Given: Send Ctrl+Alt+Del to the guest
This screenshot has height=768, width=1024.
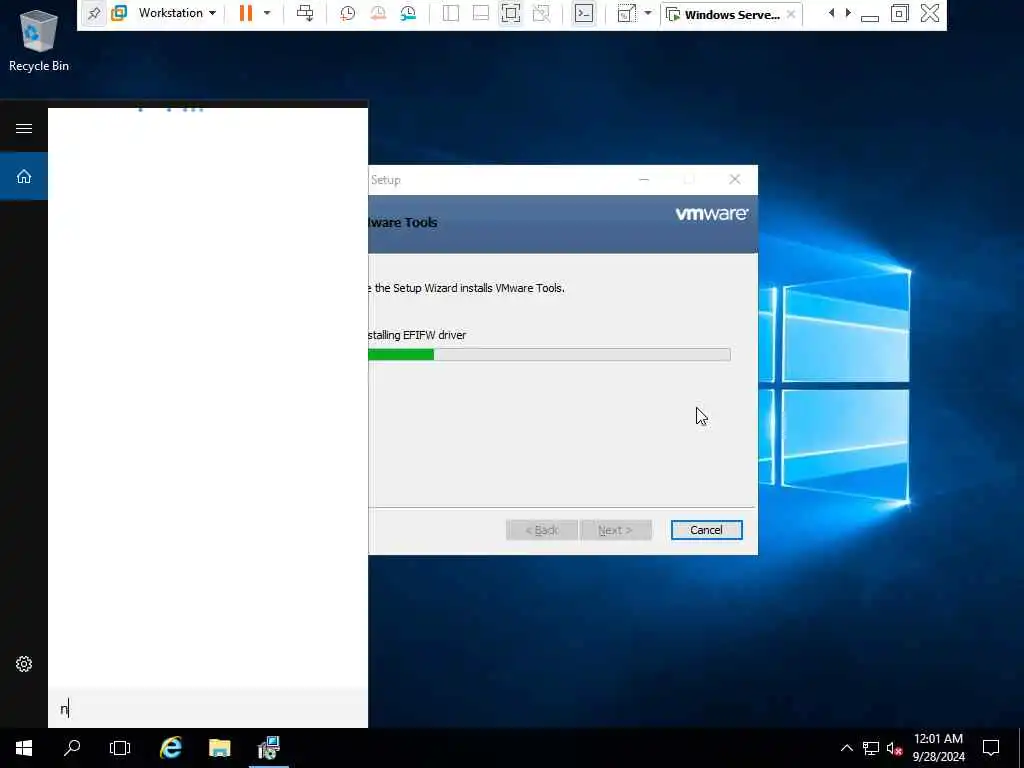Looking at the screenshot, I should [305, 13].
